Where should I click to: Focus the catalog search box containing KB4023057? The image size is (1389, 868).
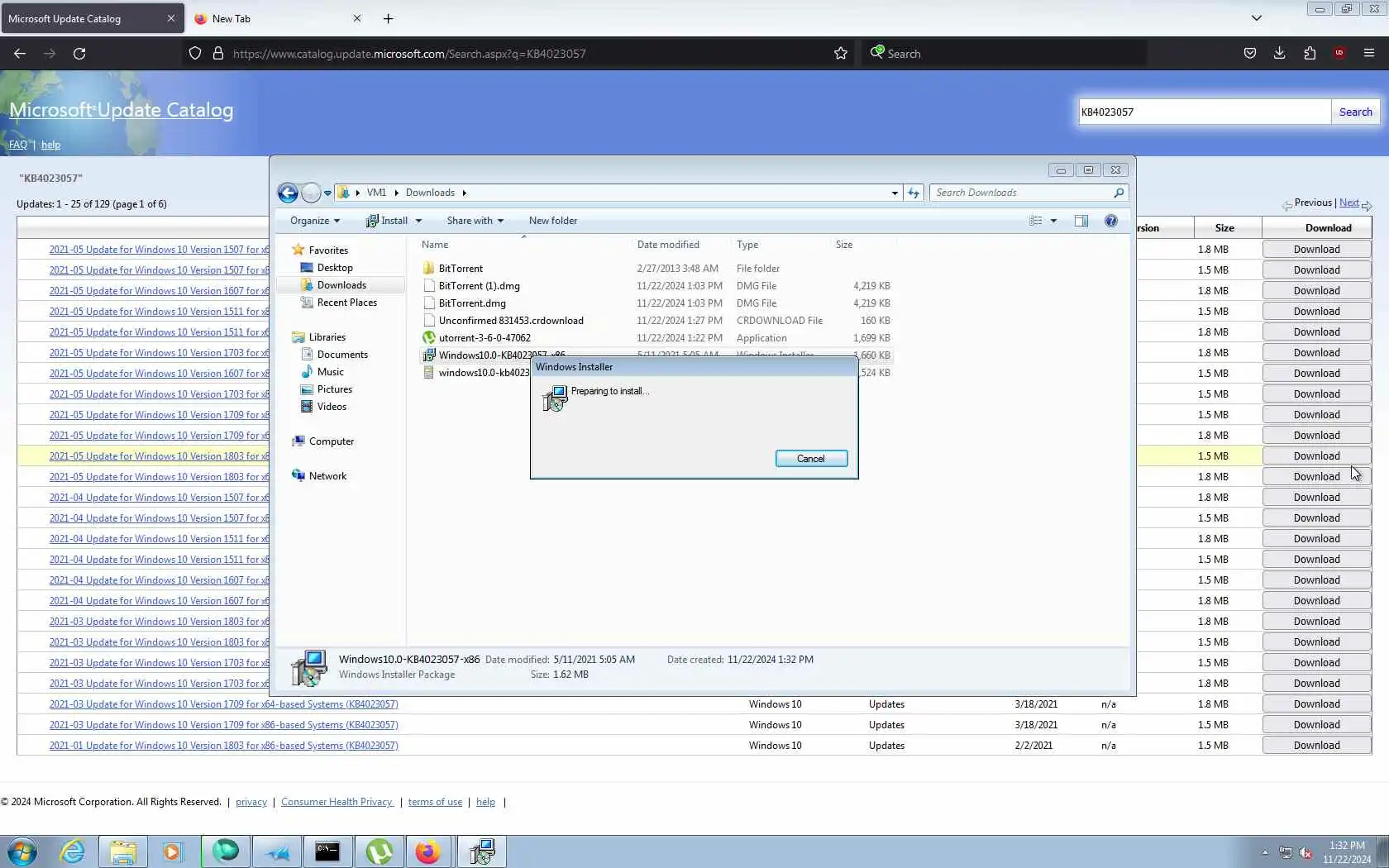tap(1205, 112)
